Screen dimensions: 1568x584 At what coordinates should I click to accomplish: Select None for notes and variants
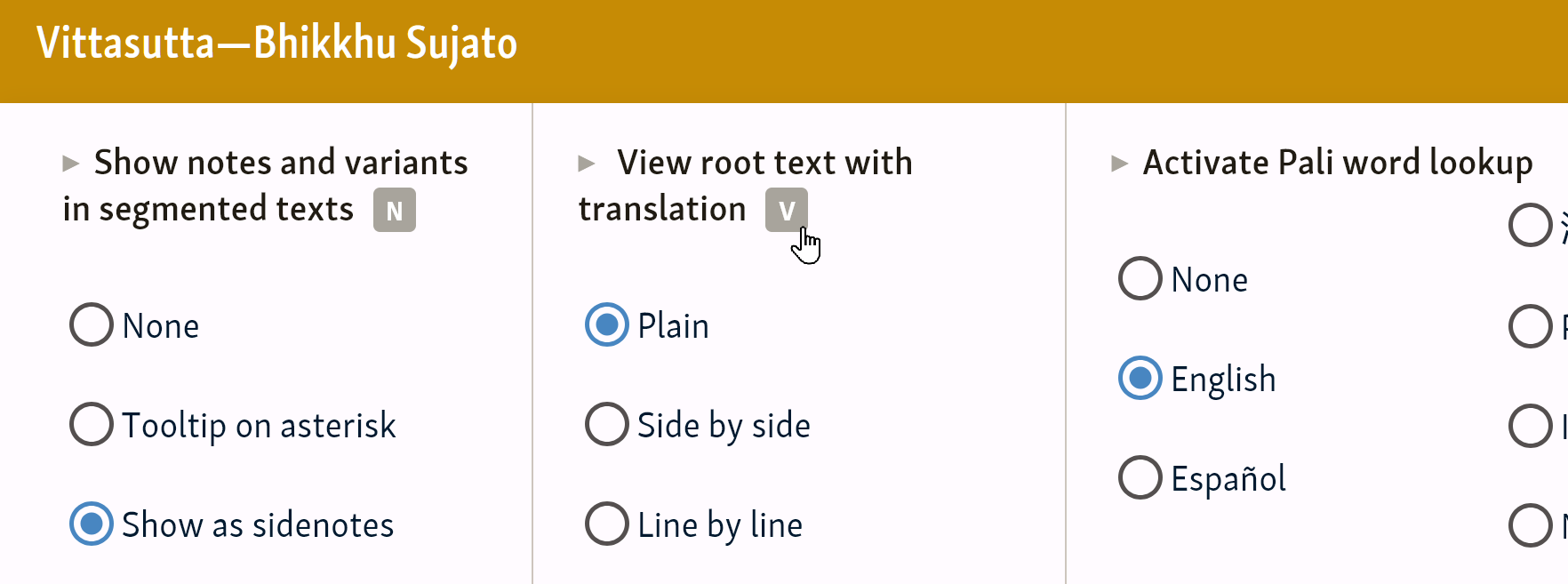click(x=92, y=325)
